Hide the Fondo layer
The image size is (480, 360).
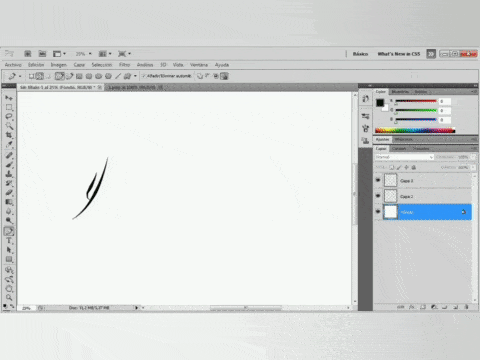point(378,212)
